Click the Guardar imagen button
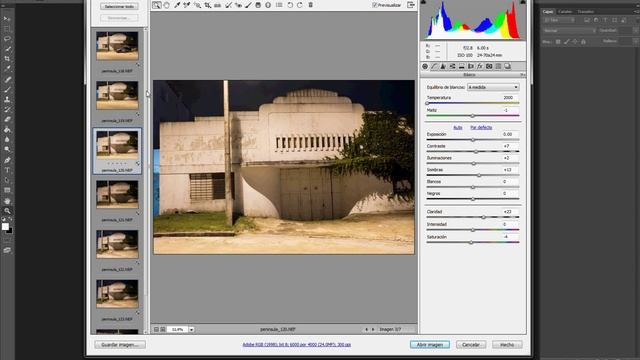 point(120,345)
